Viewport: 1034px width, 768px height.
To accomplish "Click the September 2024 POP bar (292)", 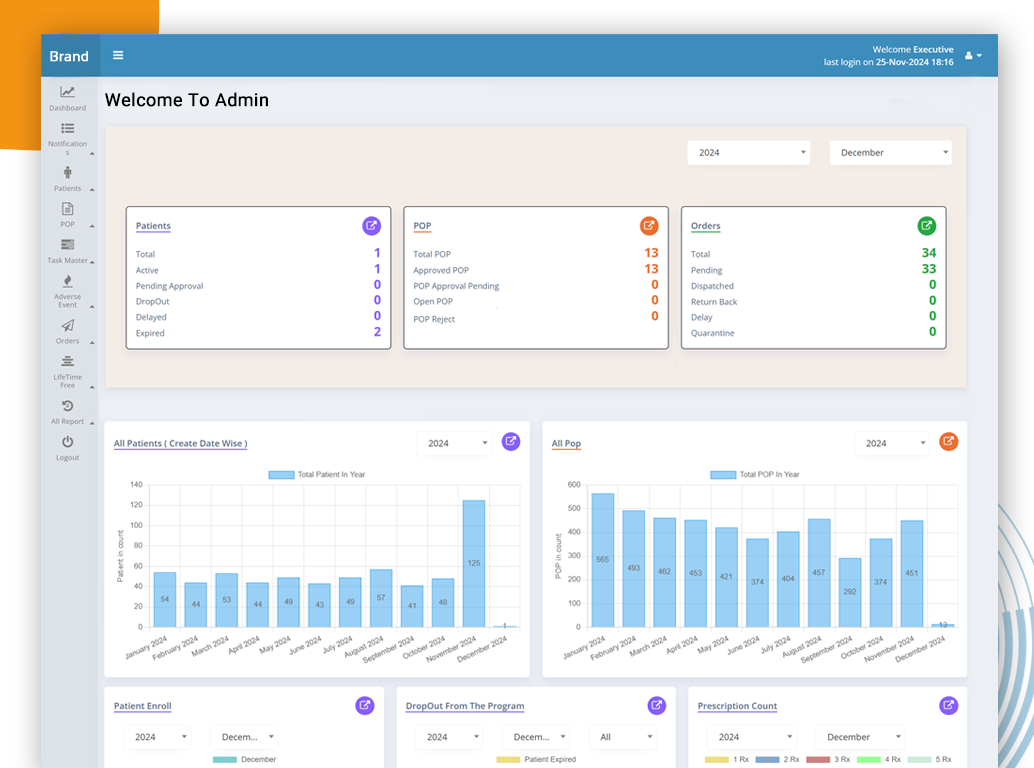I will [x=850, y=593].
